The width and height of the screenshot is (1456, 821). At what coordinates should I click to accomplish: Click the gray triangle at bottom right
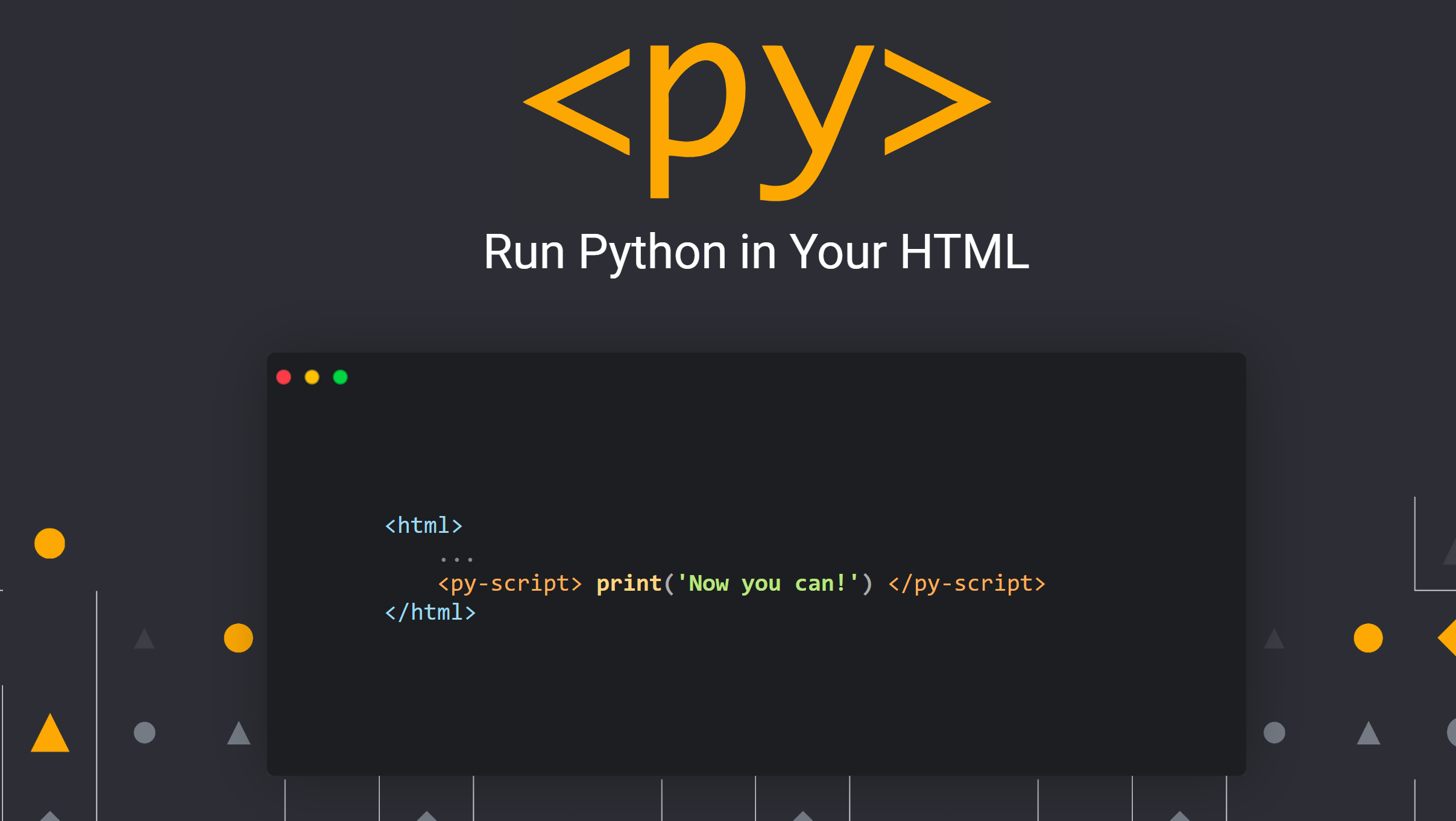(x=1368, y=735)
